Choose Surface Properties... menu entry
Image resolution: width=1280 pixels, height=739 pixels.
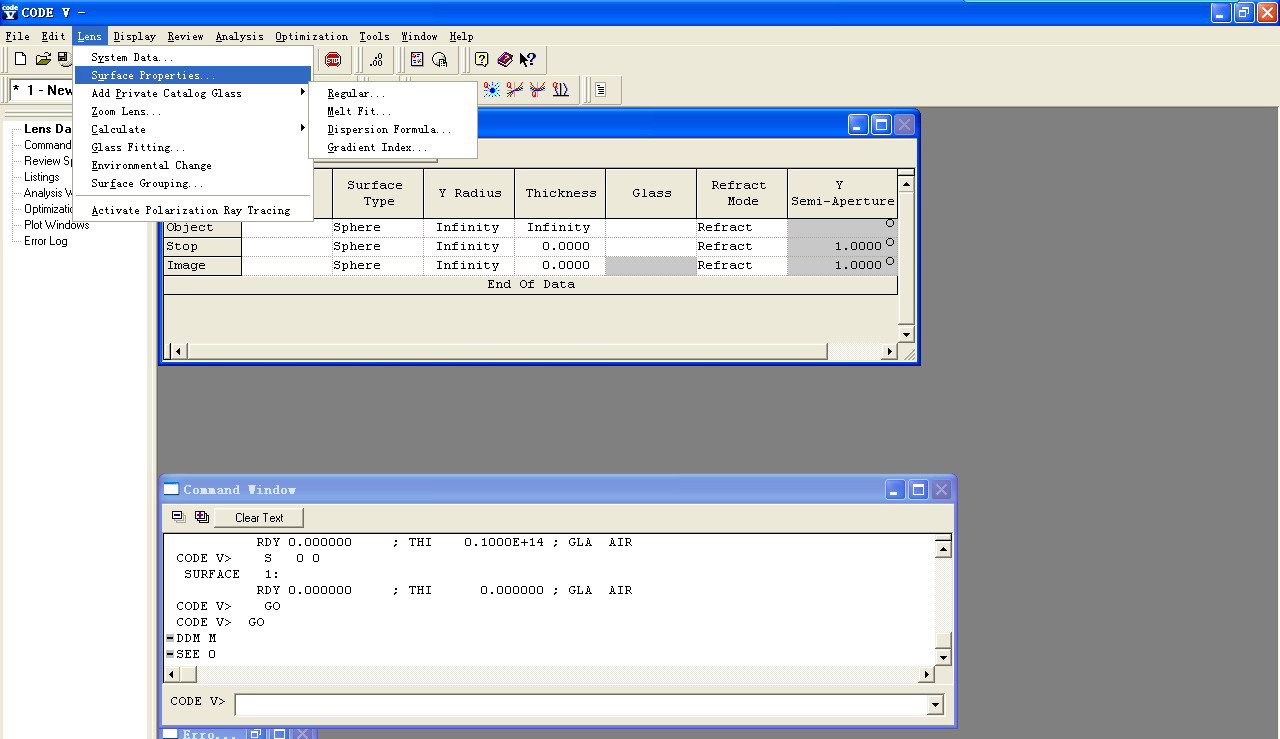click(x=193, y=75)
